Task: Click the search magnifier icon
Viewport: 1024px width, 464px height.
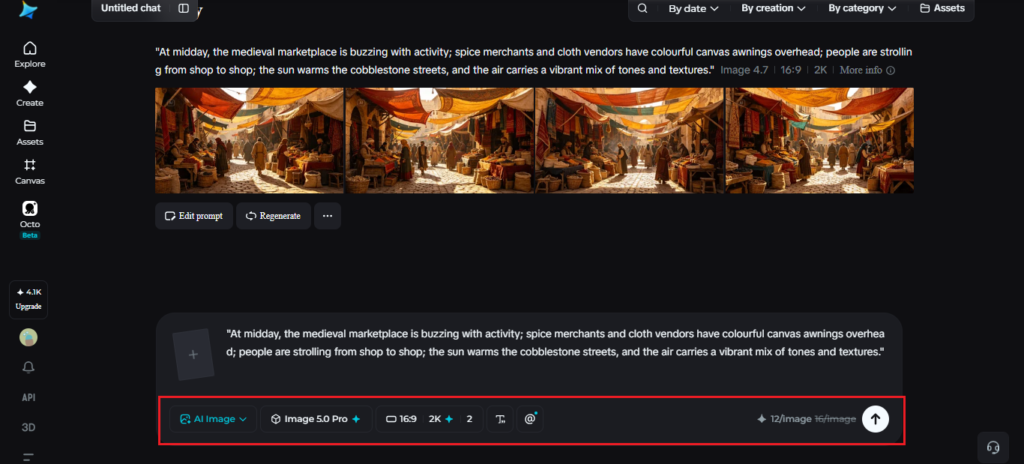Action: tap(643, 8)
